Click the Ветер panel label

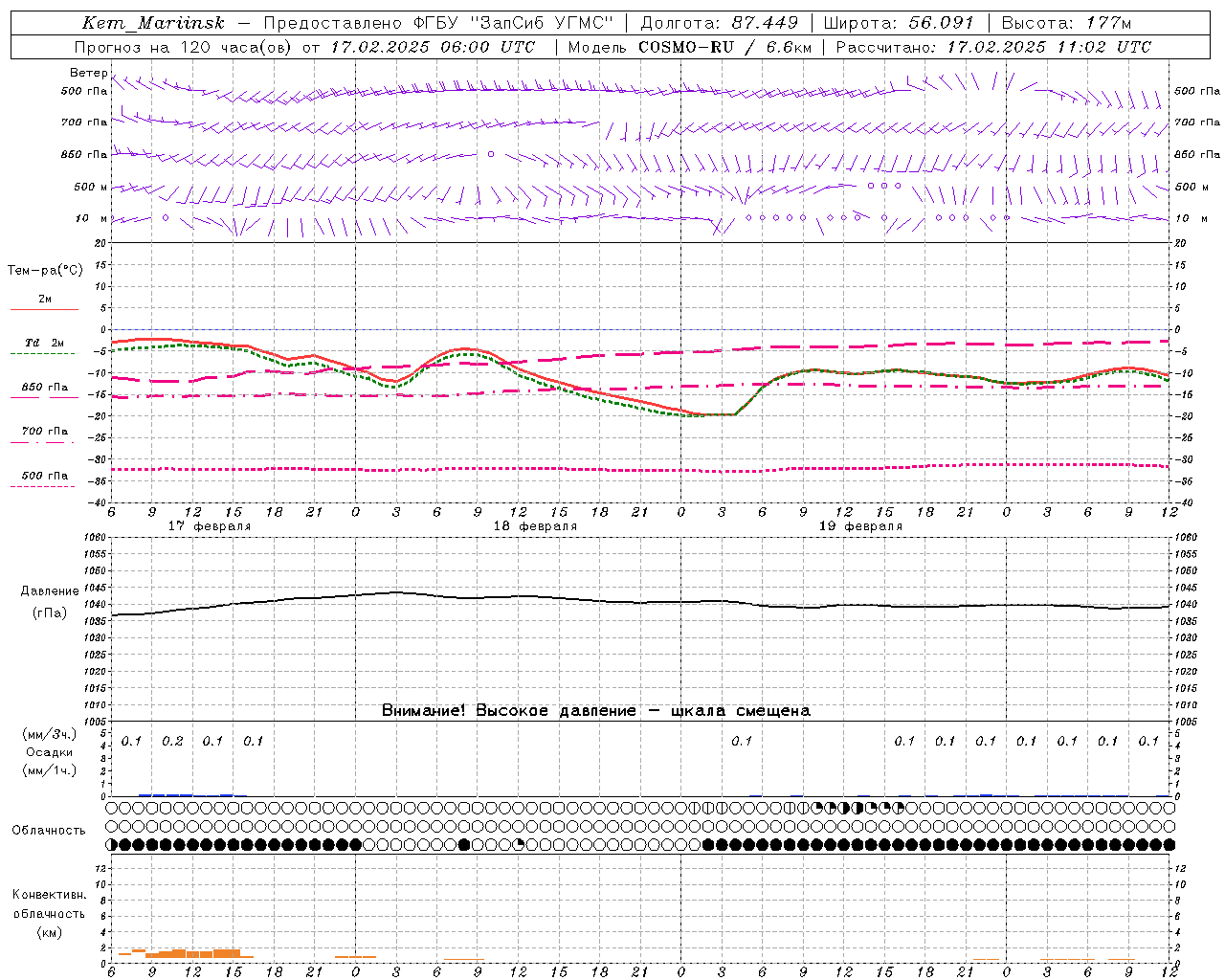pyautogui.click(x=88, y=73)
